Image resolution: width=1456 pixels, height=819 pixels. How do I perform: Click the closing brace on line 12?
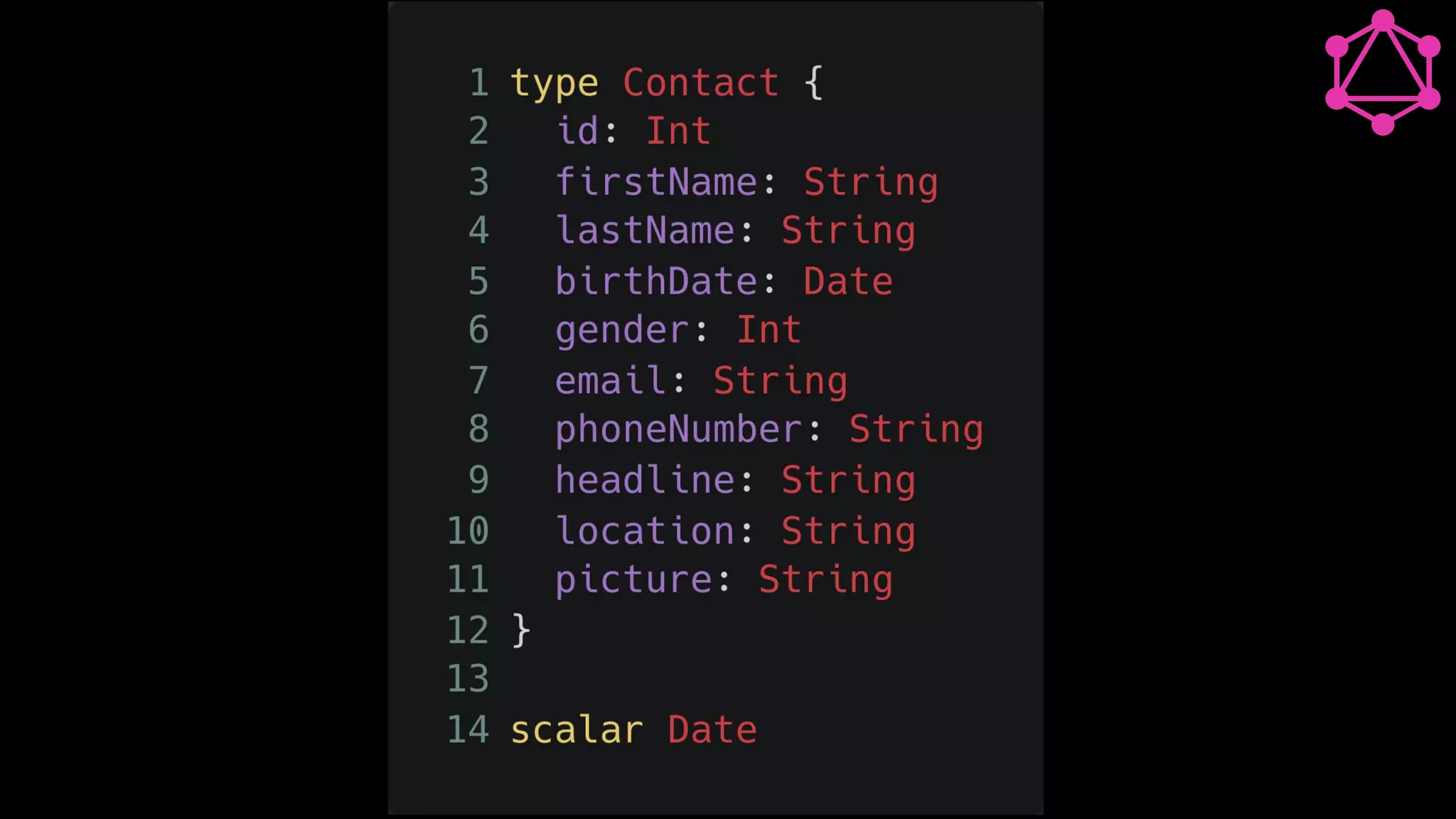tap(521, 631)
